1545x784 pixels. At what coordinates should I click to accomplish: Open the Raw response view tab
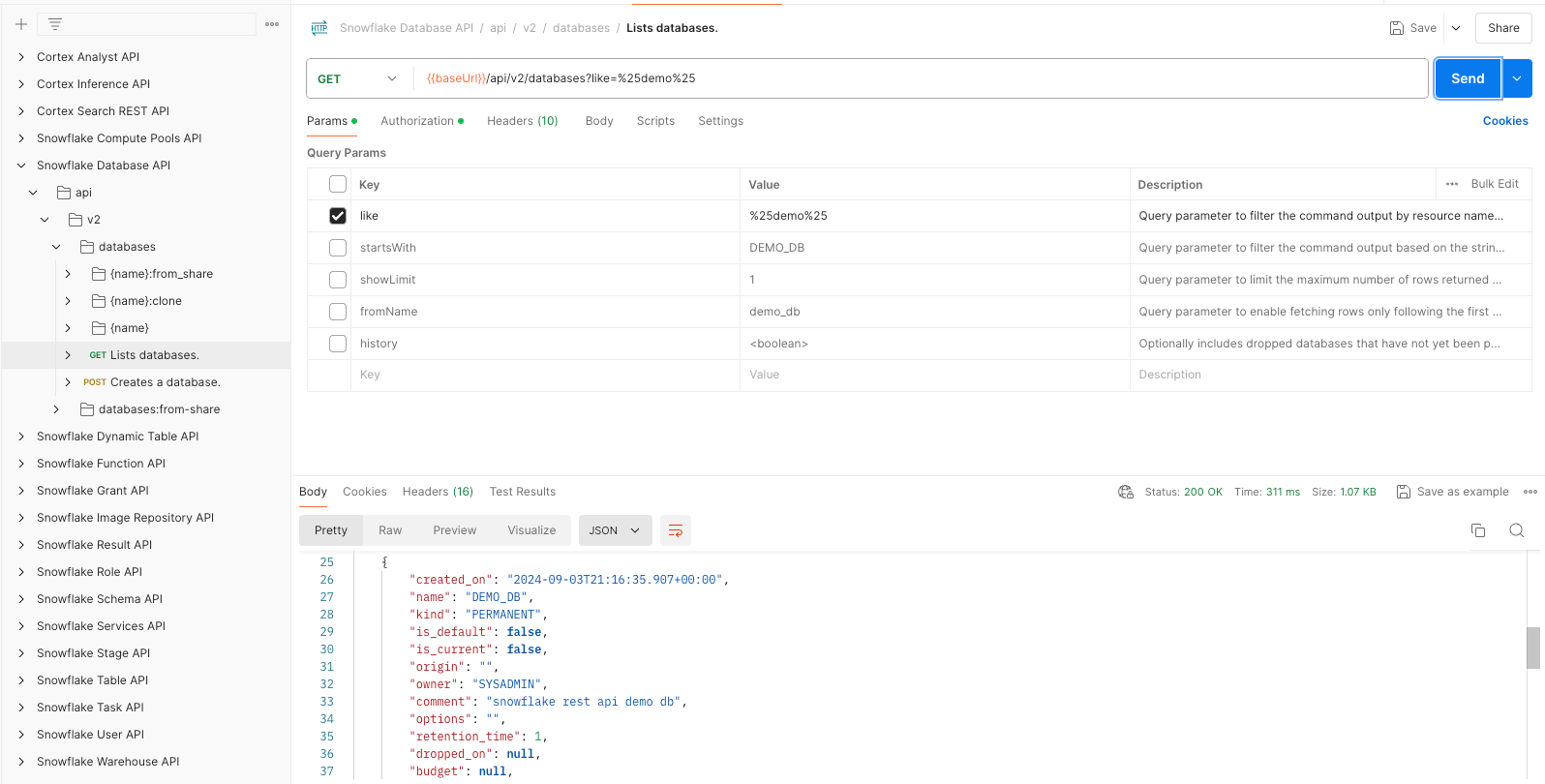[390, 530]
